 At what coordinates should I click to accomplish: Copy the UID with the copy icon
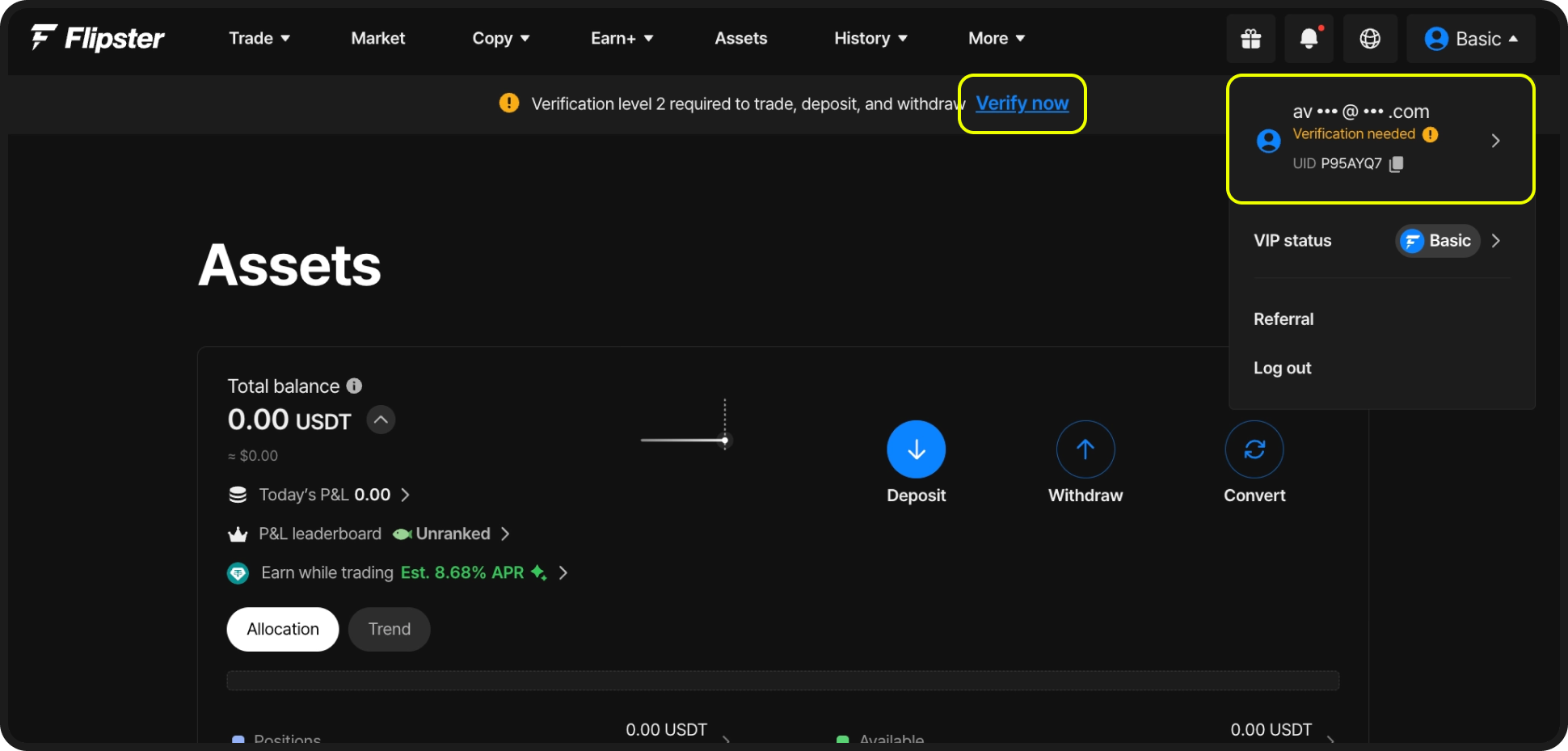tap(1396, 164)
